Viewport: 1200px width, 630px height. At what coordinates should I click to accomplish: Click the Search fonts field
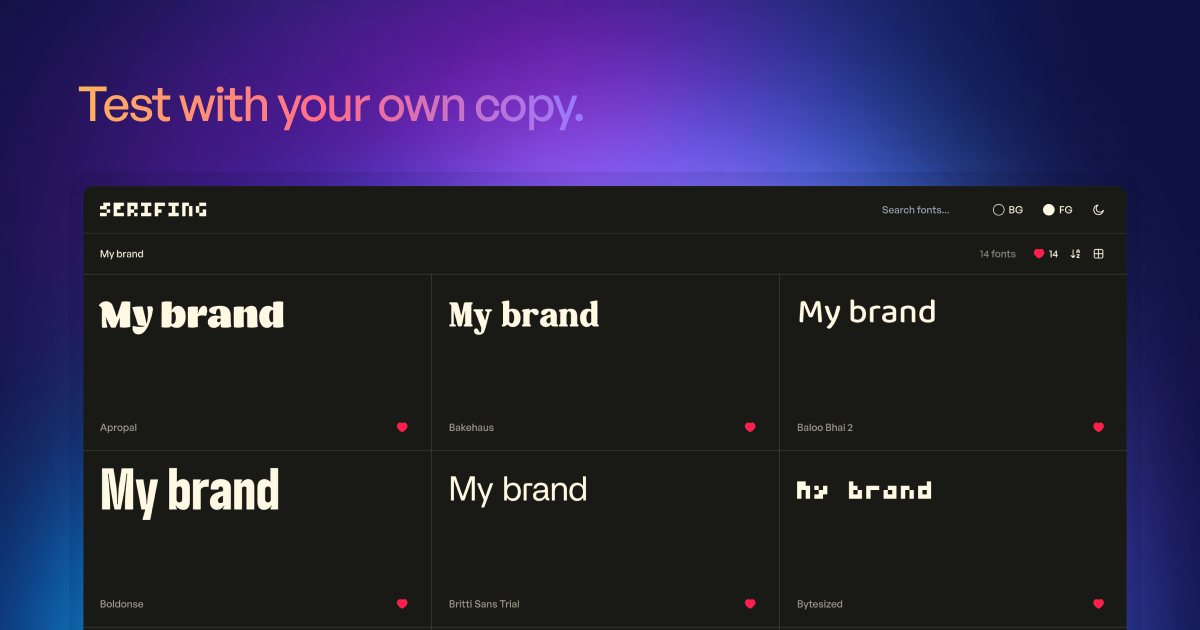915,209
